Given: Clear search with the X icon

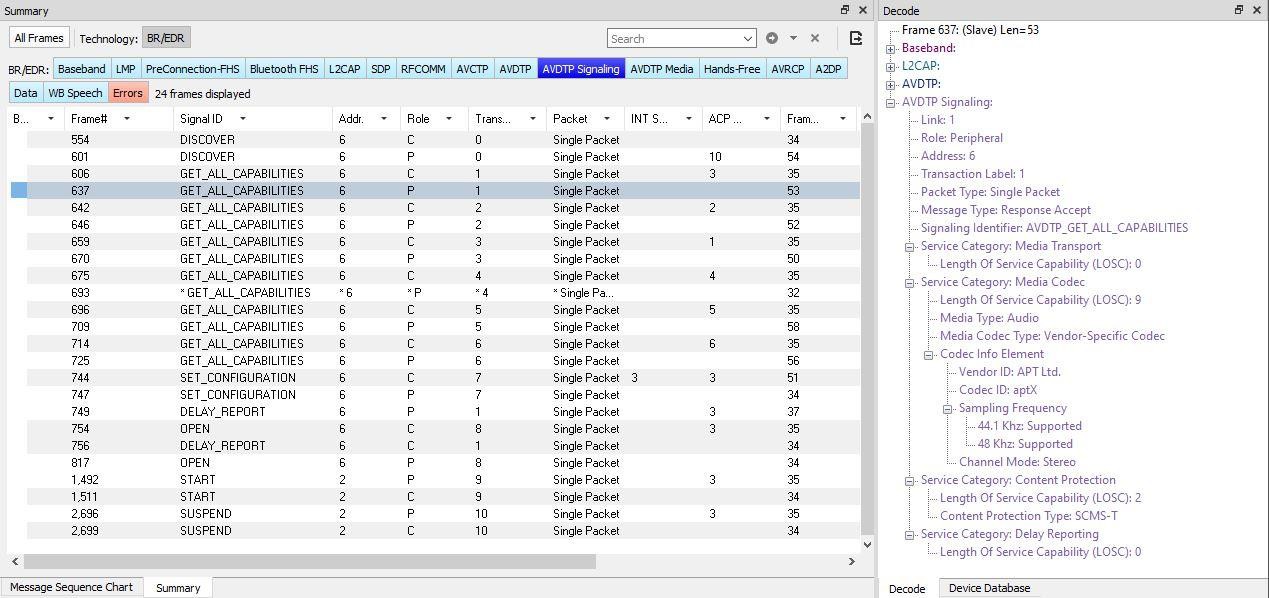Looking at the screenshot, I should tap(815, 38).
